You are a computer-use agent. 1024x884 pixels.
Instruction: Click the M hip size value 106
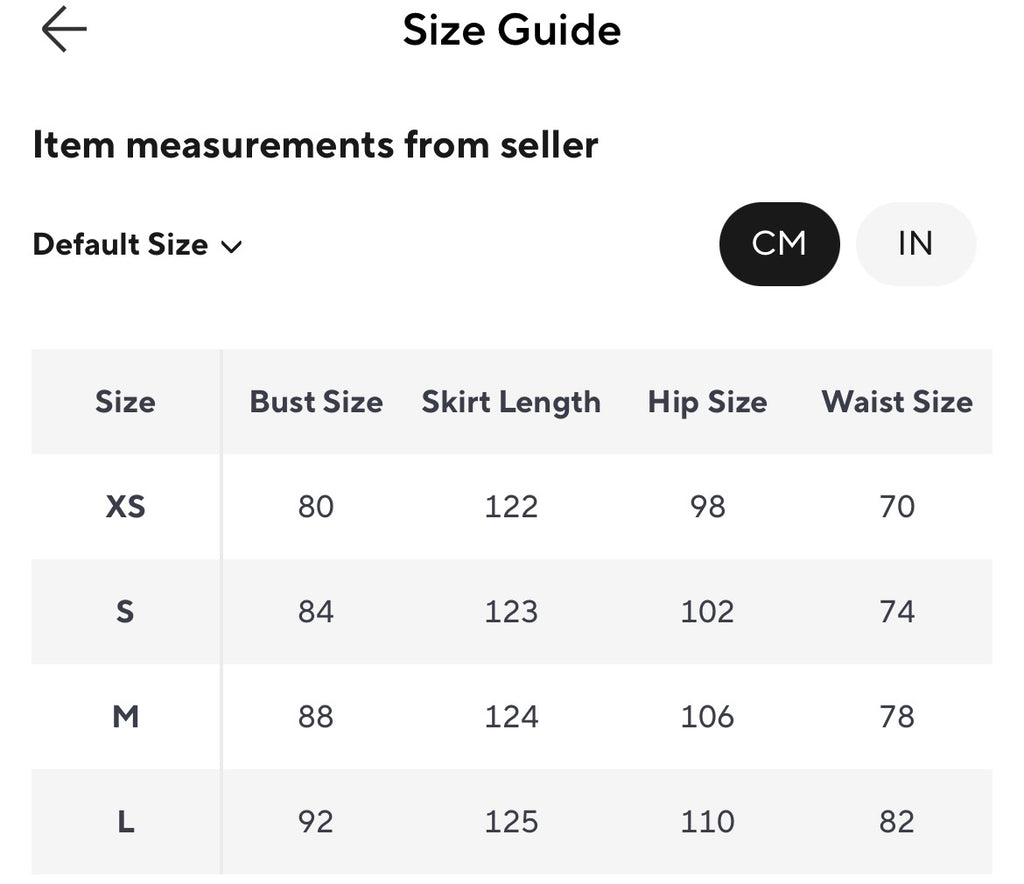(707, 717)
